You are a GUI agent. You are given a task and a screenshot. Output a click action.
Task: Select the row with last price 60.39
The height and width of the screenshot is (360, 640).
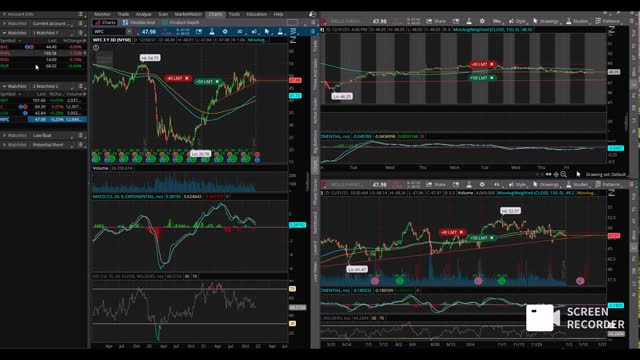[x=43, y=107]
